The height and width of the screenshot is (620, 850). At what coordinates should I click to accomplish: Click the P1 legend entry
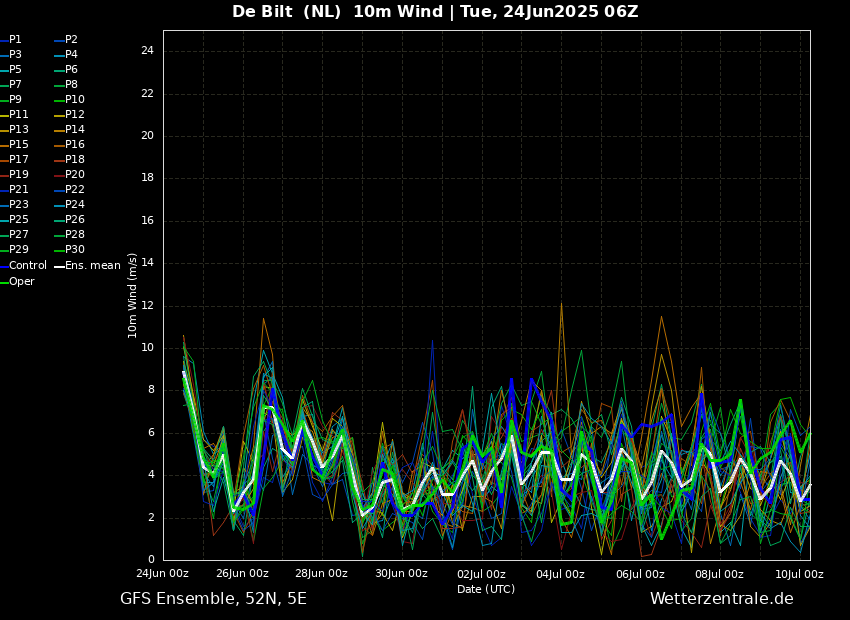[x=15, y=40]
